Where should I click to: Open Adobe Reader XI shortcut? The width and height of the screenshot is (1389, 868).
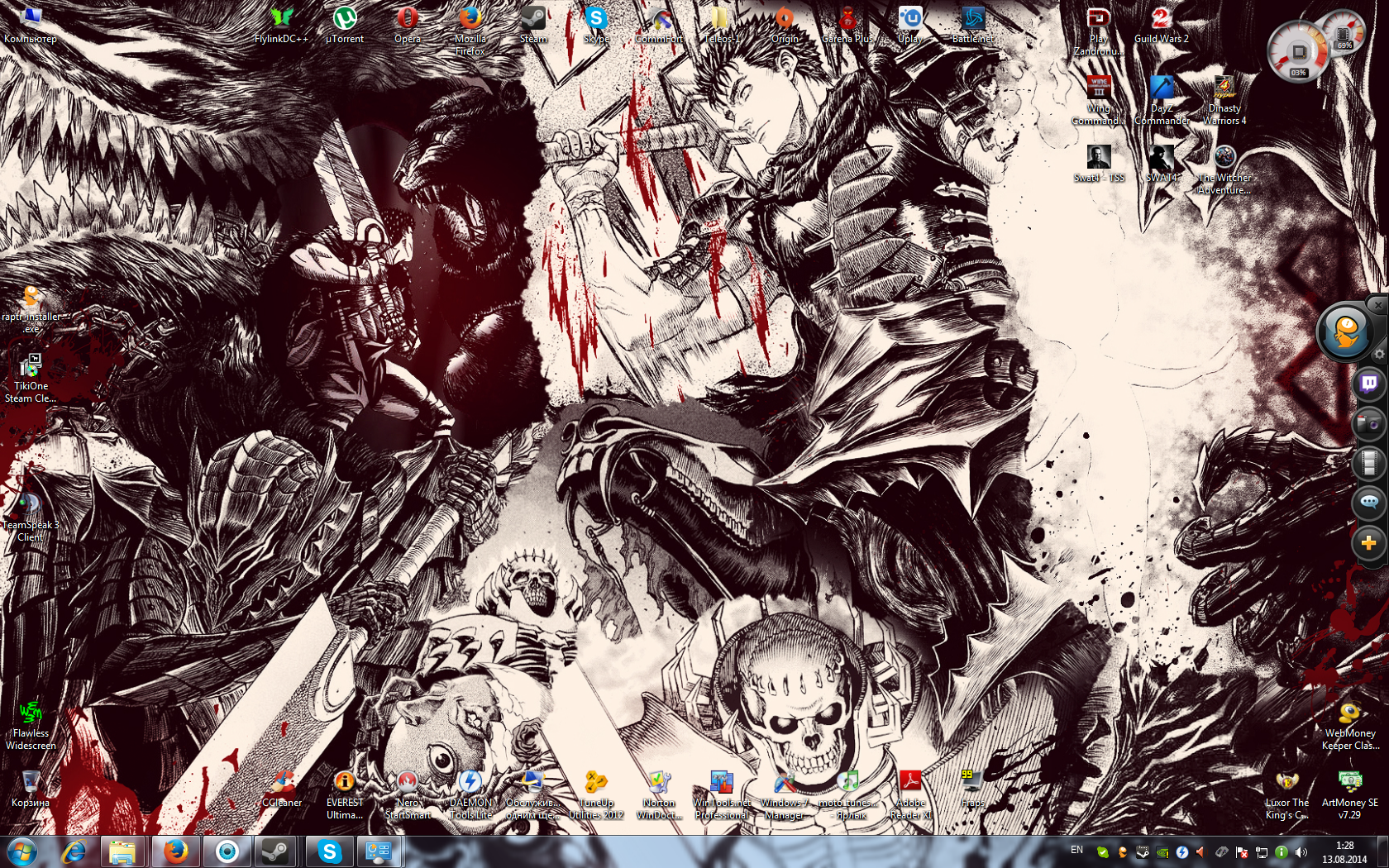(x=910, y=794)
